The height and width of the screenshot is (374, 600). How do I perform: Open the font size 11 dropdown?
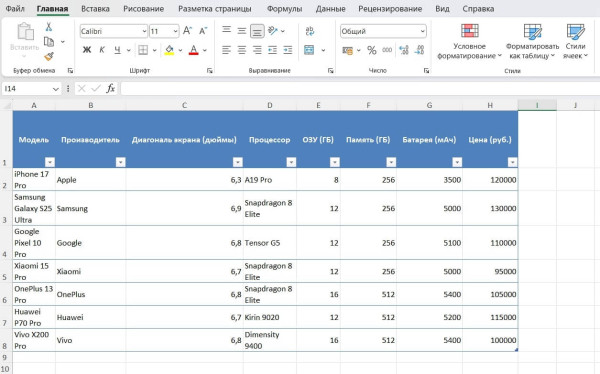pyautogui.click(x=175, y=31)
